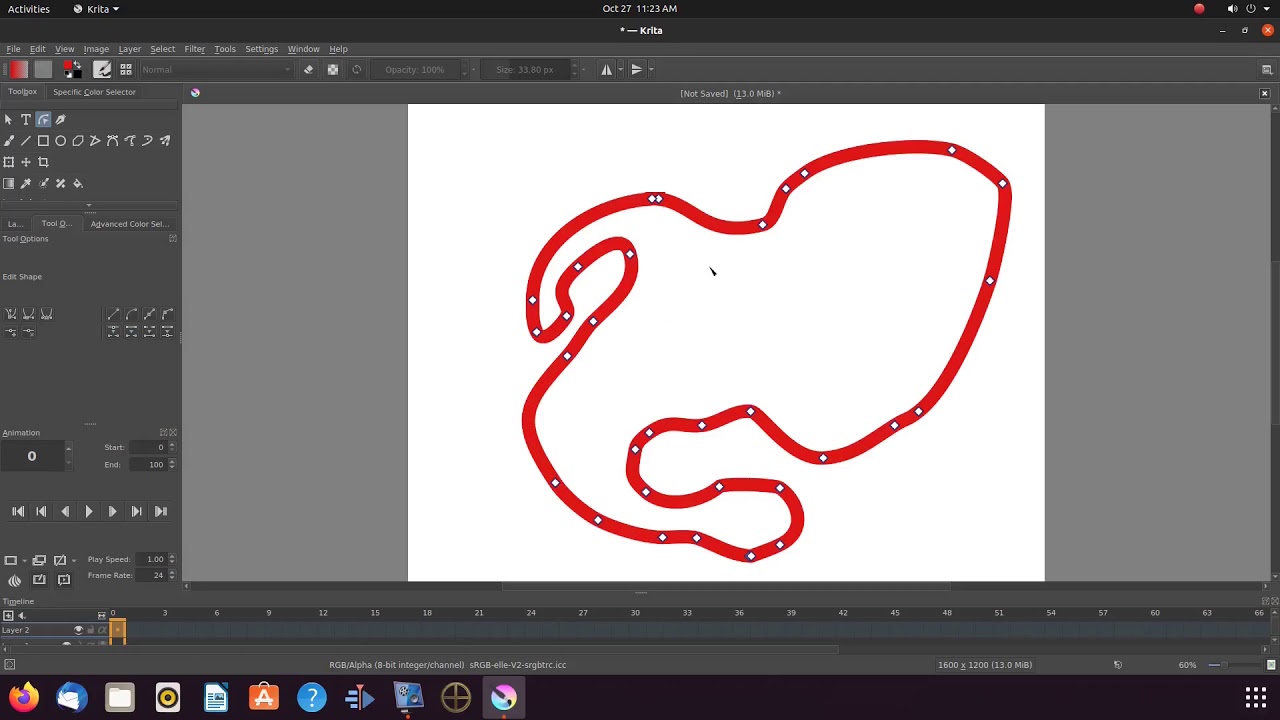
Task: Open the Settings menu
Action: [261, 49]
